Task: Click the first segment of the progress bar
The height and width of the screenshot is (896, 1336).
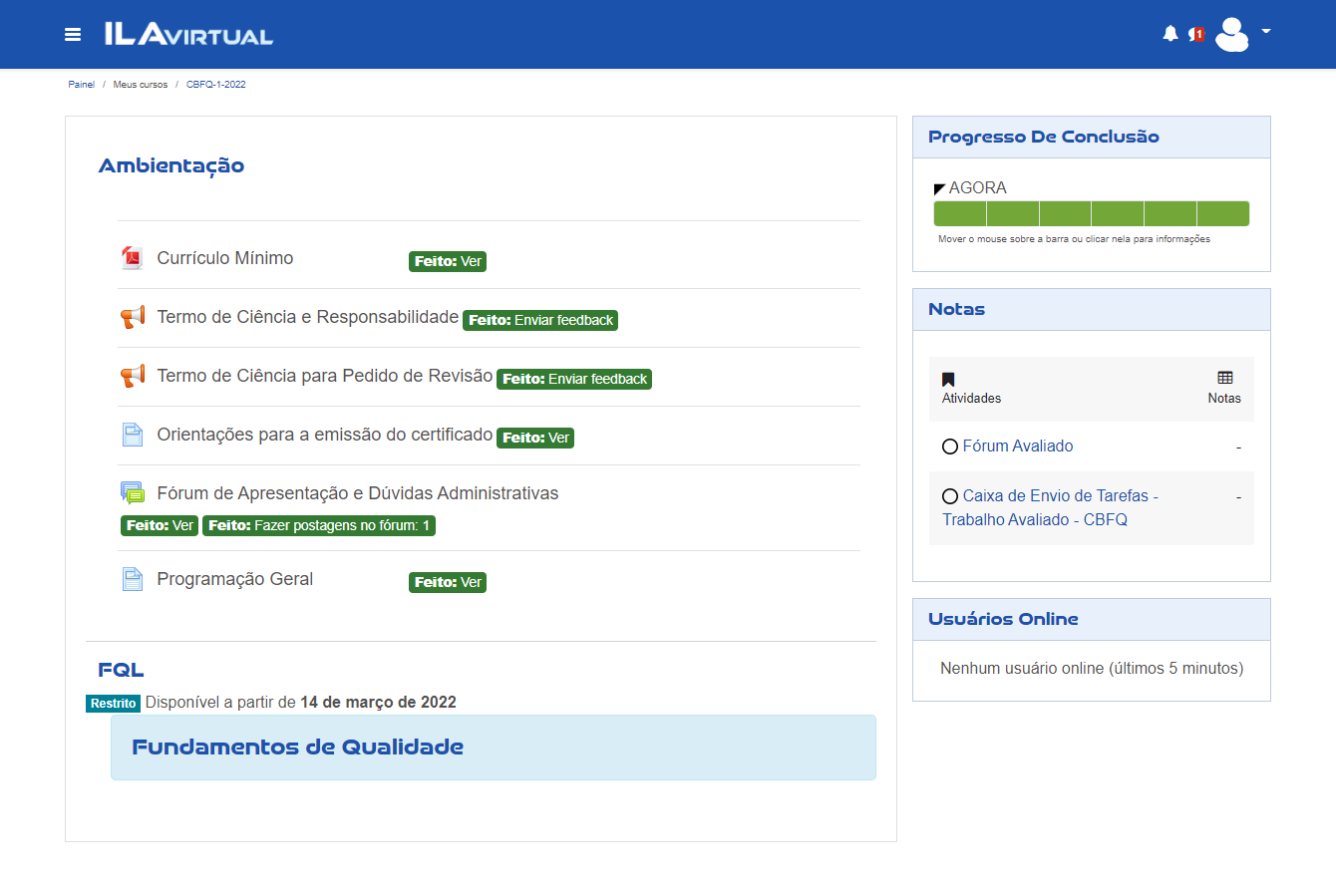Action: pyautogui.click(x=960, y=214)
